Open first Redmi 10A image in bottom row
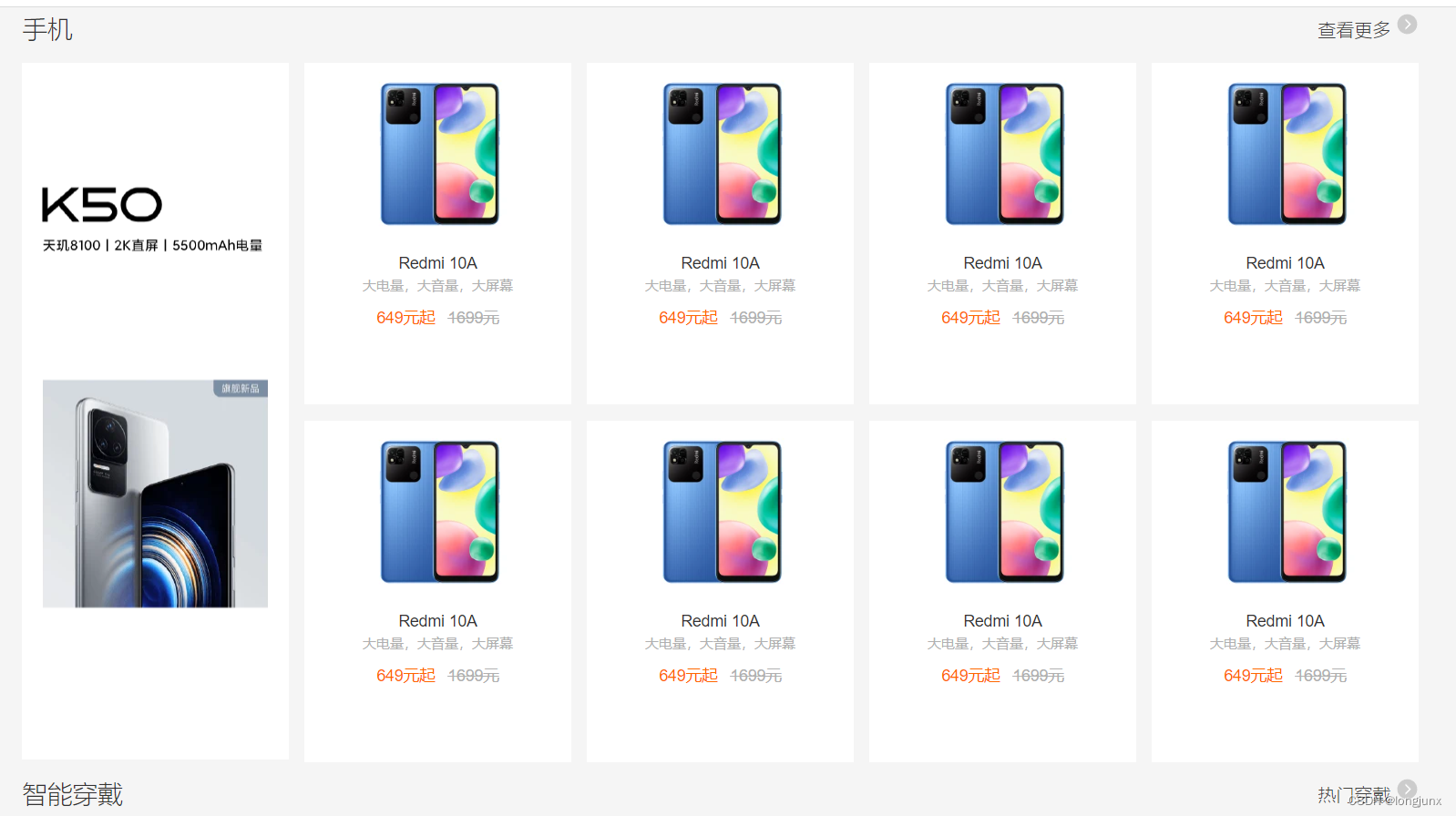 (x=438, y=512)
